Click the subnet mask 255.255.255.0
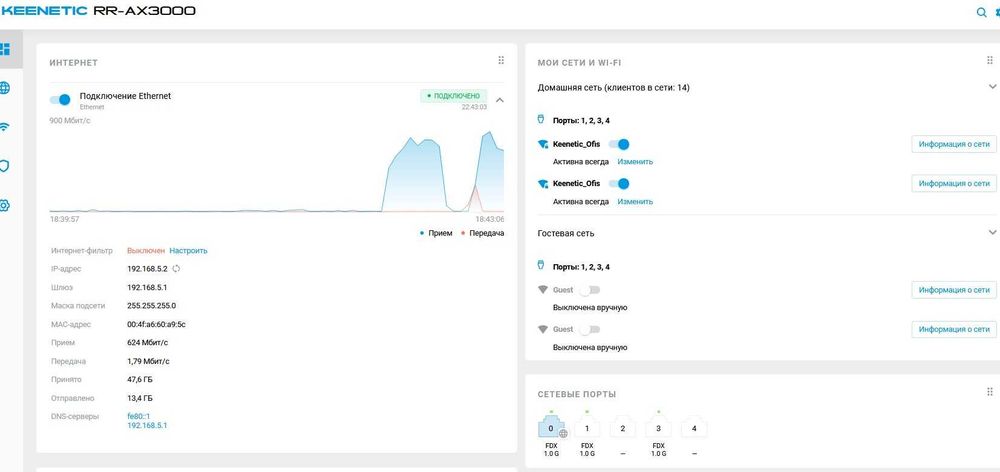 click(x=152, y=306)
